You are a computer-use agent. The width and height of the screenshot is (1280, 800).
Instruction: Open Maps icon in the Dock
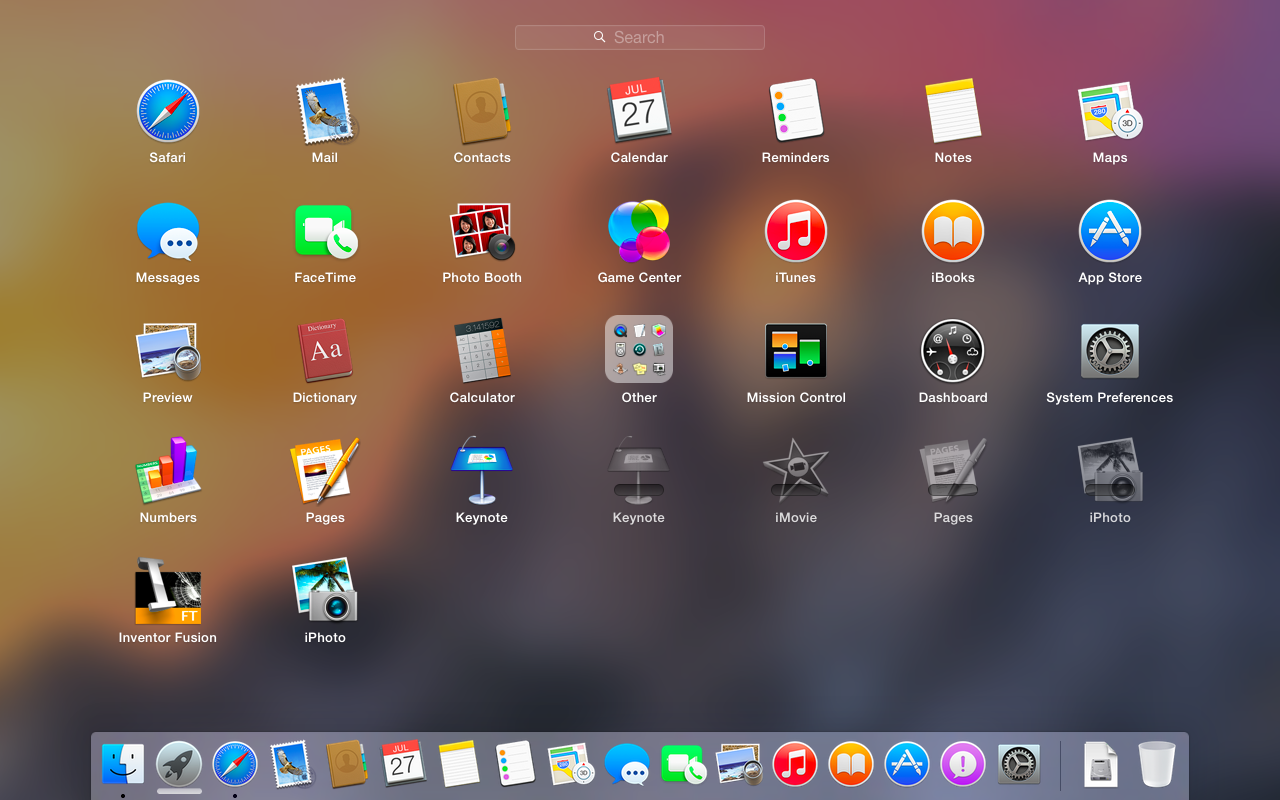click(x=571, y=765)
